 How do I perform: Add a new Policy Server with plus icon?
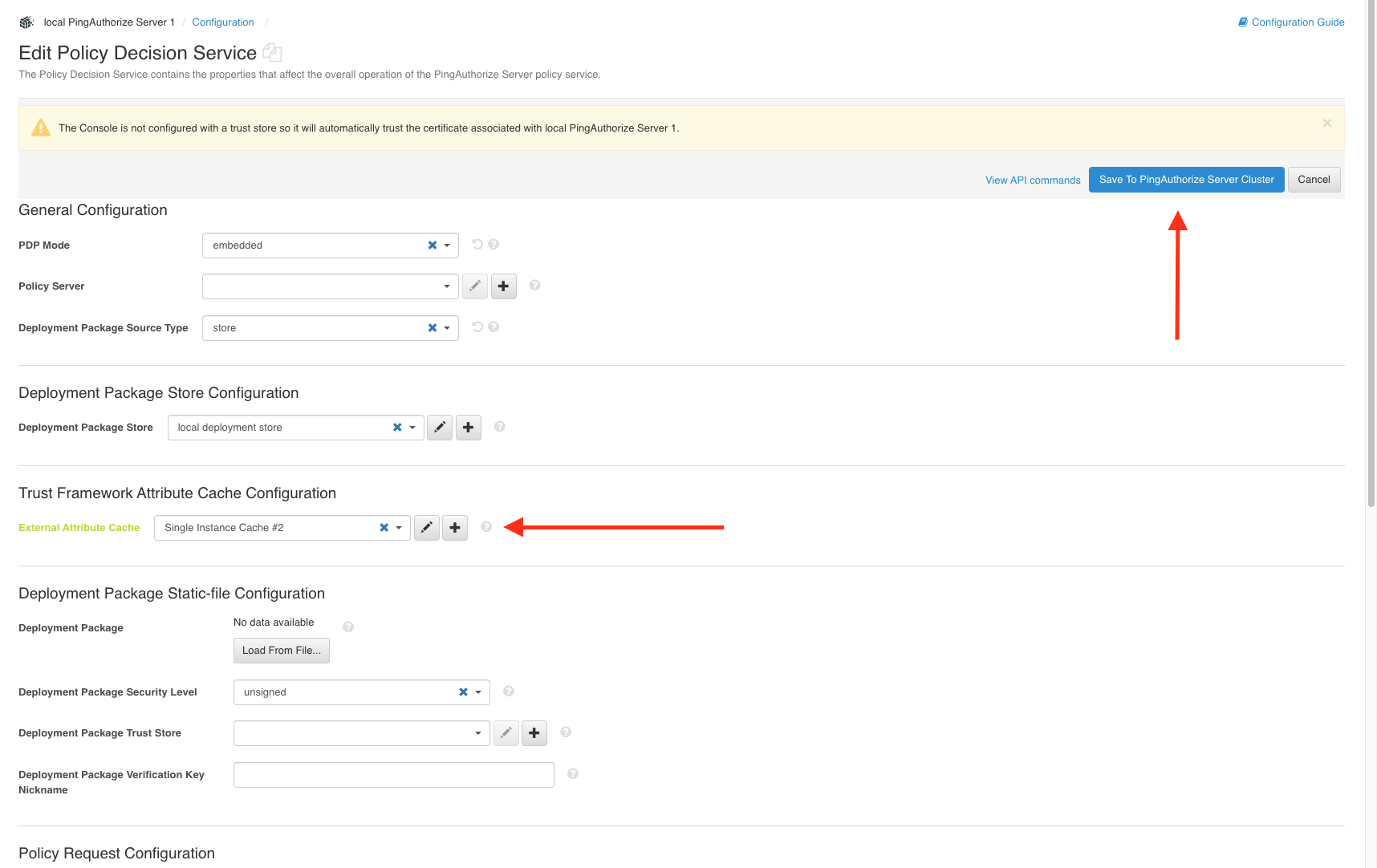(504, 286)
